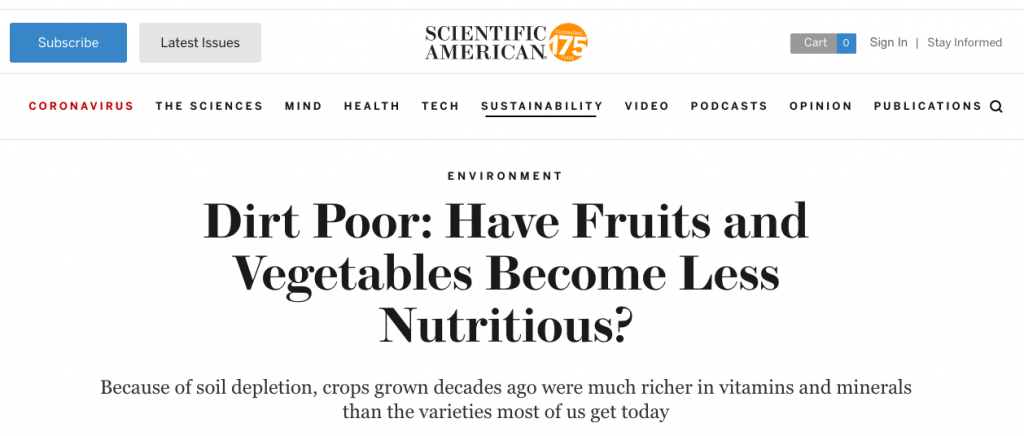Visit the Opinion section
1024x436 pixels.
820,106
